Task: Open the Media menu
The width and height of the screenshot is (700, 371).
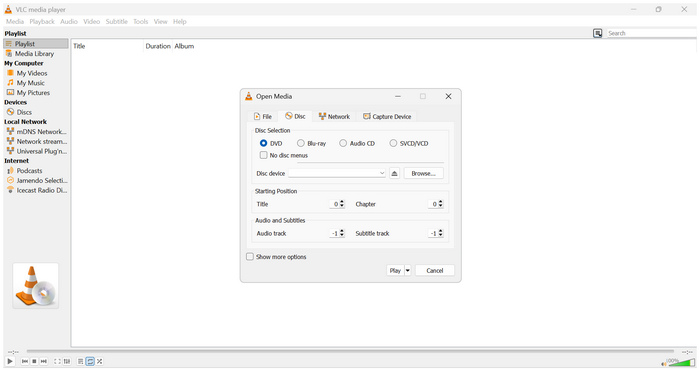Action: point(15,21)
